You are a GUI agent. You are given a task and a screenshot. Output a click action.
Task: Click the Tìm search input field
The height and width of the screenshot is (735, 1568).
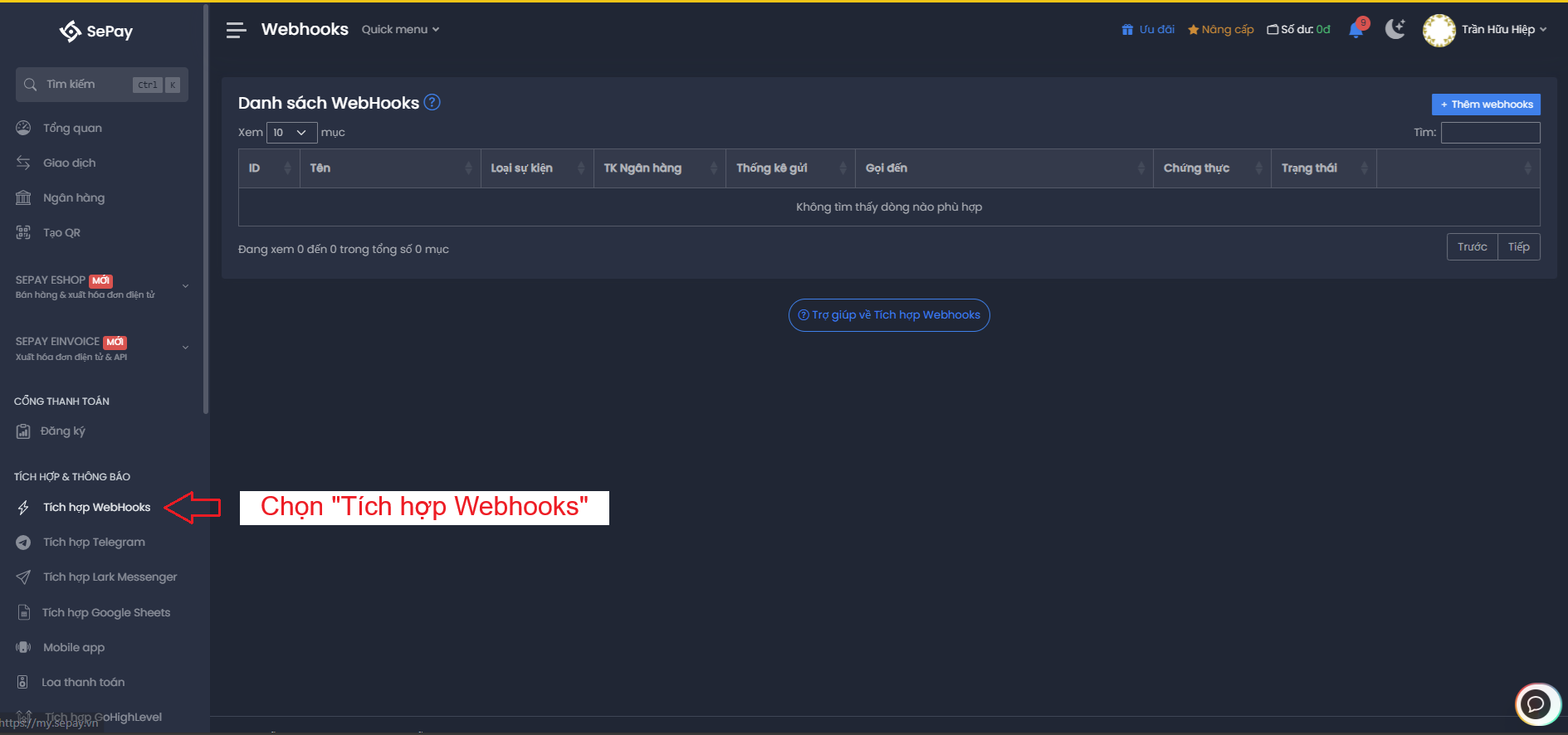pos(1490,133)
